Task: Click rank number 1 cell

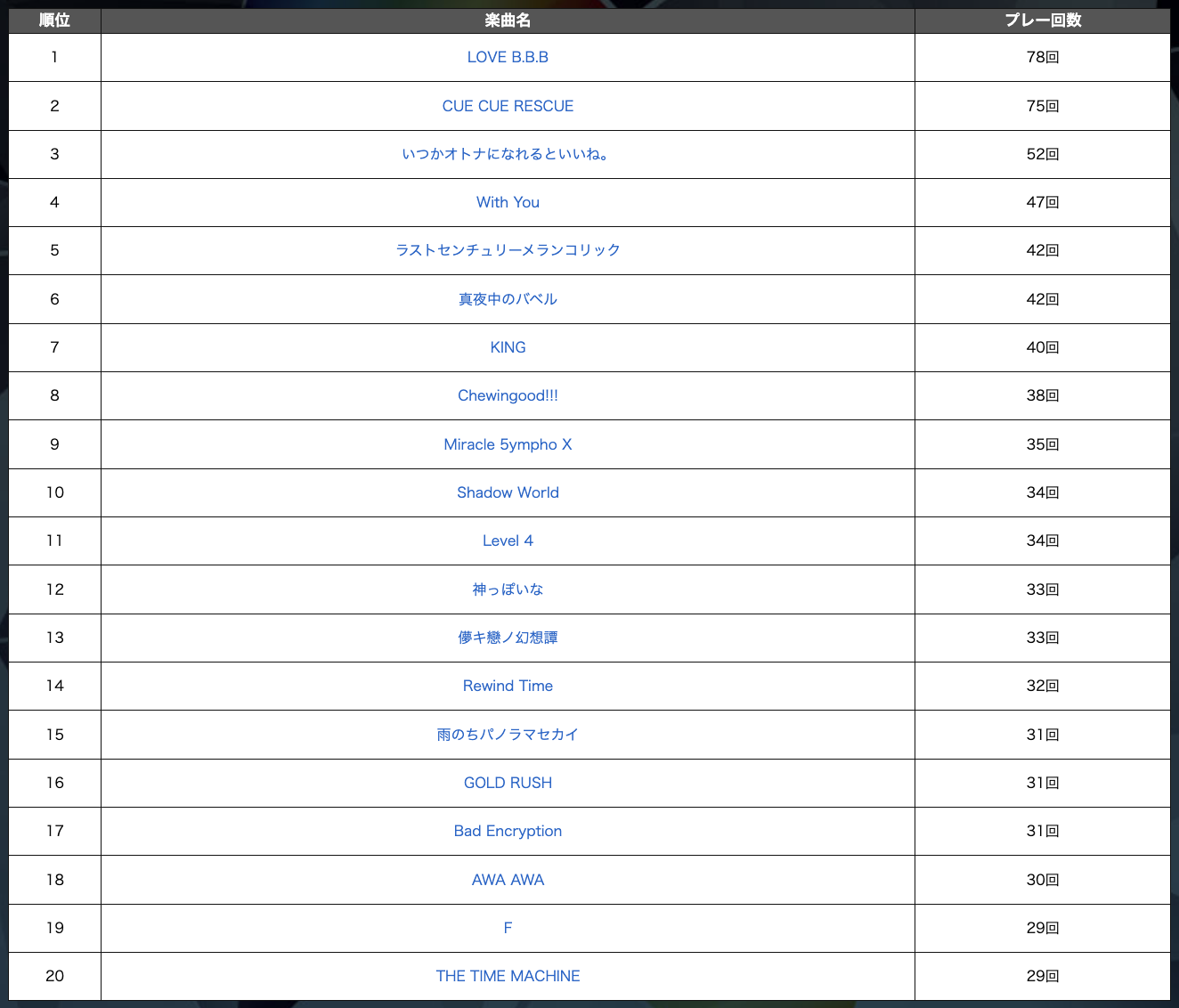Action: click(54, 57)
